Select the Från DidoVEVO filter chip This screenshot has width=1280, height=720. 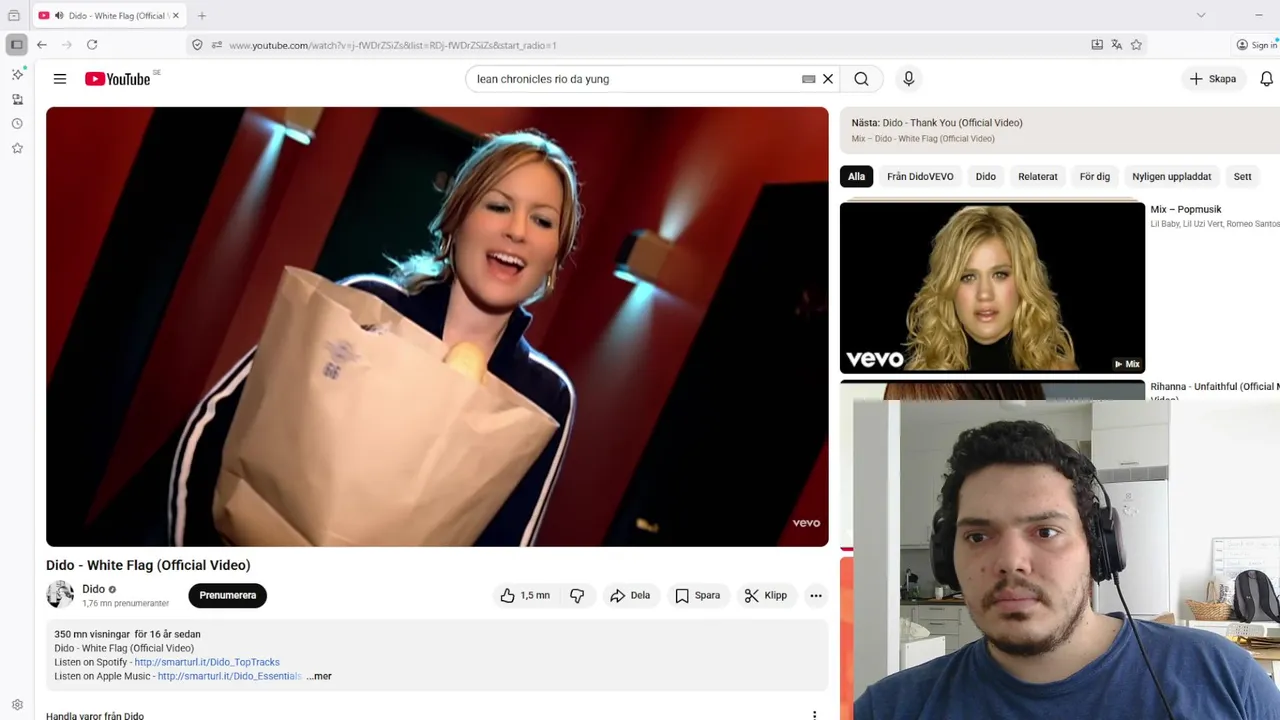pyautogui.click(x=920, y=177)
